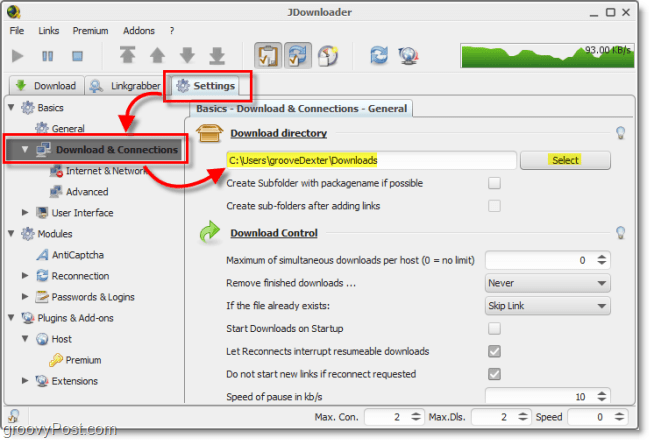This screenshot has width=649, height=440.
Task: Enable Create Subfolder with packagename checkbox
Action: tap(494, 183)
